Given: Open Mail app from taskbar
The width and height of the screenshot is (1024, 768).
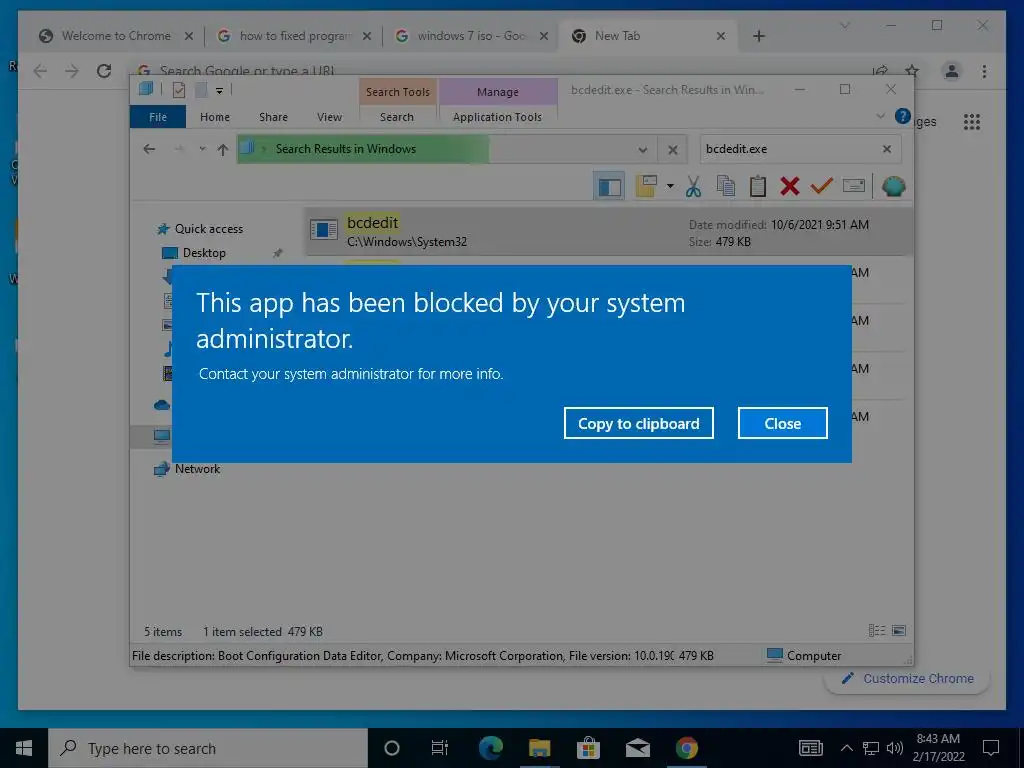Looking at the screenshot, I should pos(637,748).
